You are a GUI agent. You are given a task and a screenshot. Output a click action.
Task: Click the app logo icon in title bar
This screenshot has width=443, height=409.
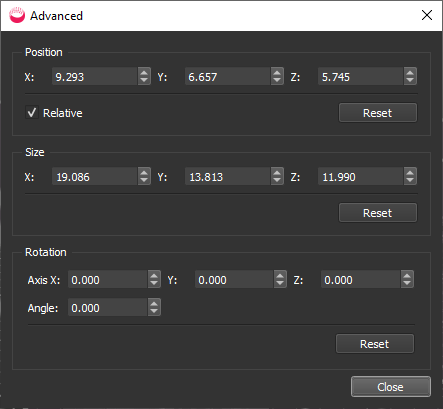(x=17, y=15)
